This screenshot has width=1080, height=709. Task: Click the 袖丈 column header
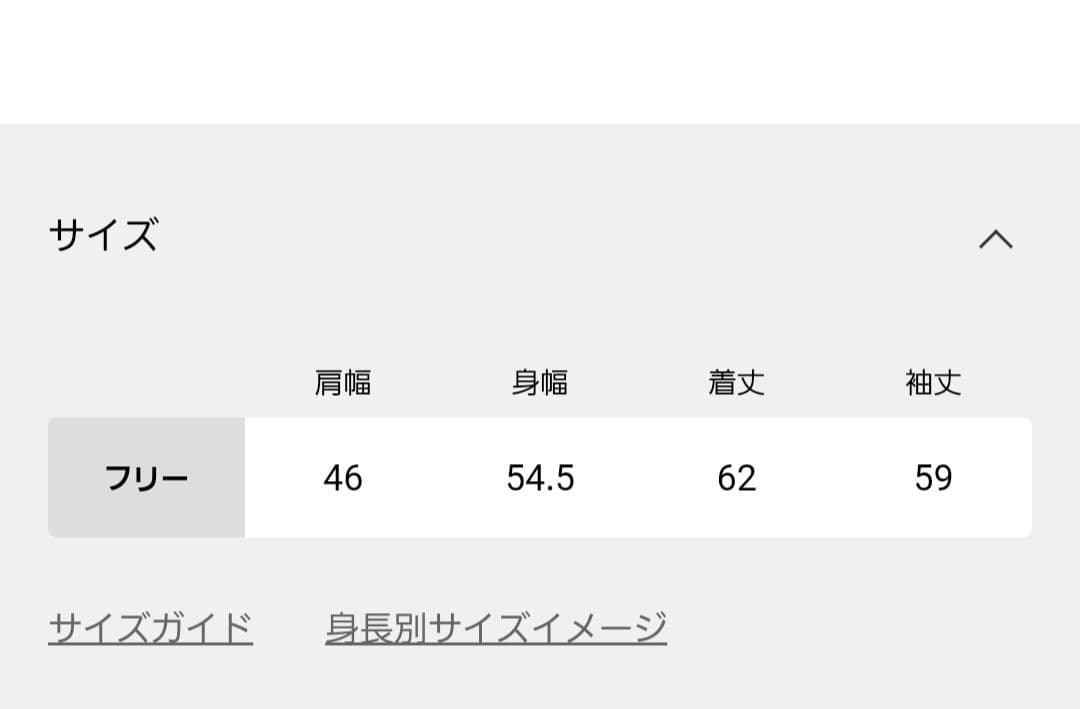point(934,383)
